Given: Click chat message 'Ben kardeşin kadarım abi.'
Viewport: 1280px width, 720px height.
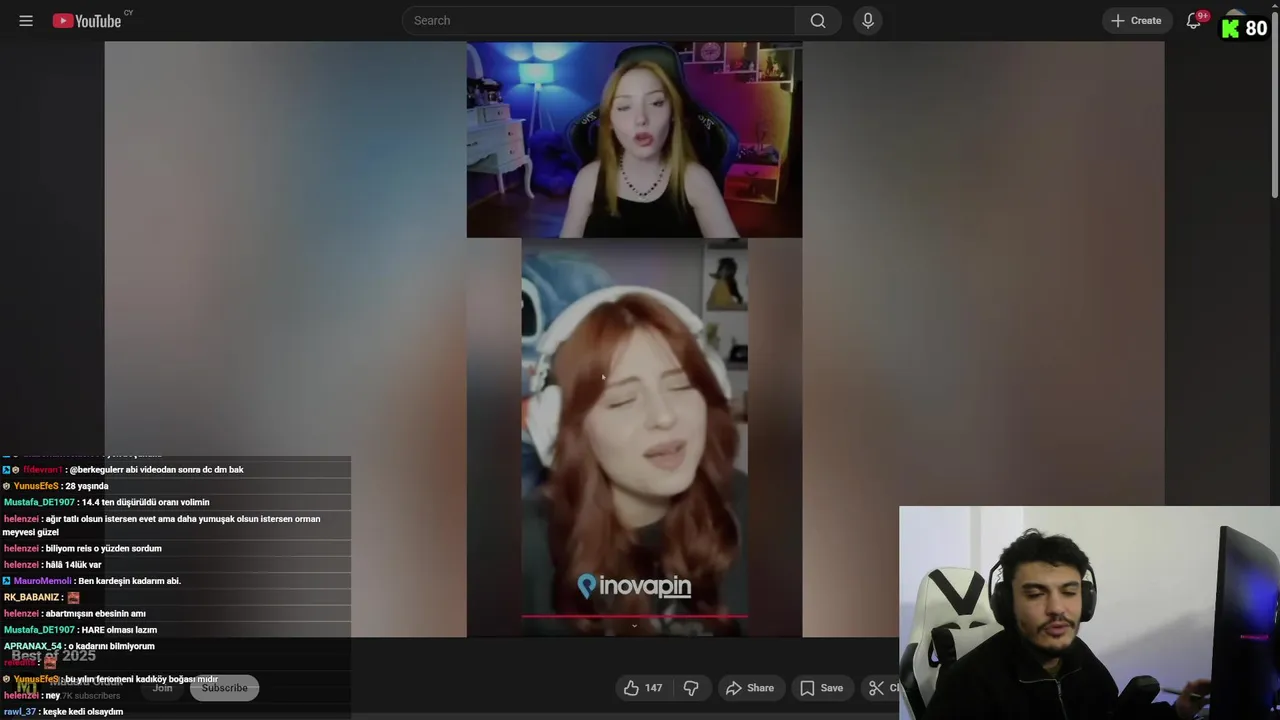Looking at the screenshot, I should coord(129,581).
